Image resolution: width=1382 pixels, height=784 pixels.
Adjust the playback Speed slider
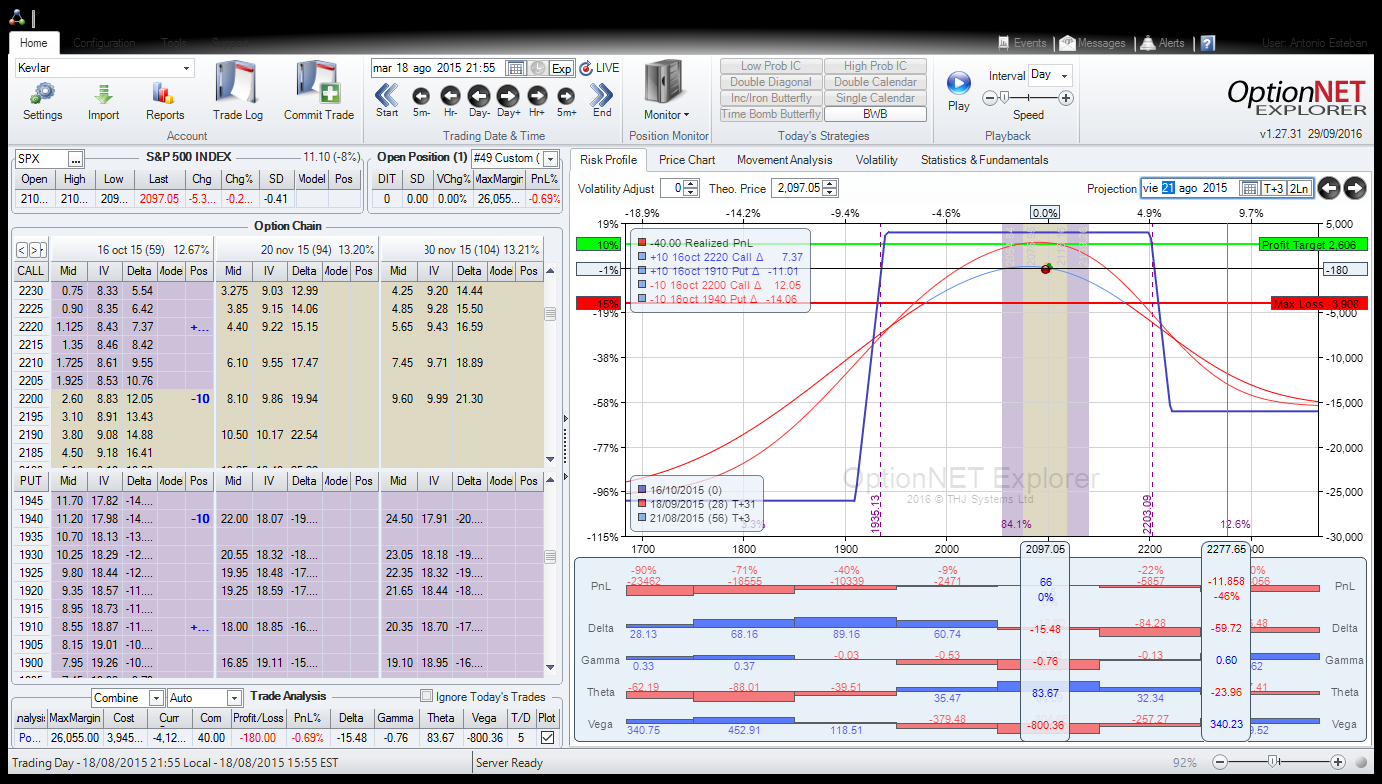pos(1003,98)
